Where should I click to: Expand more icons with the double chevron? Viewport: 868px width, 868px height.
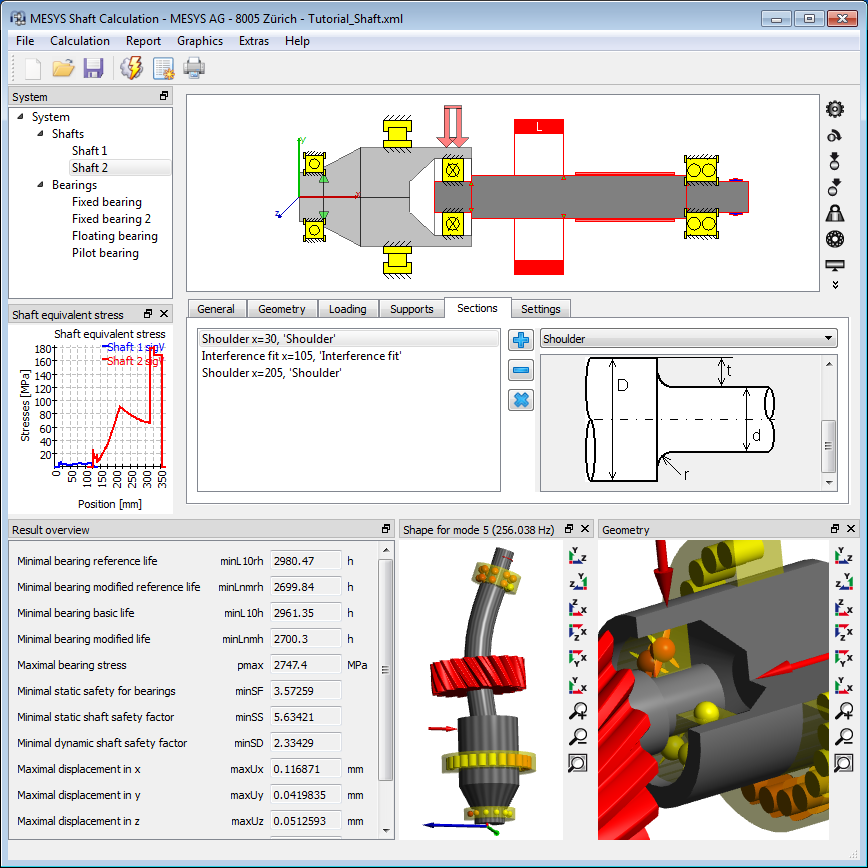[834, 286]
